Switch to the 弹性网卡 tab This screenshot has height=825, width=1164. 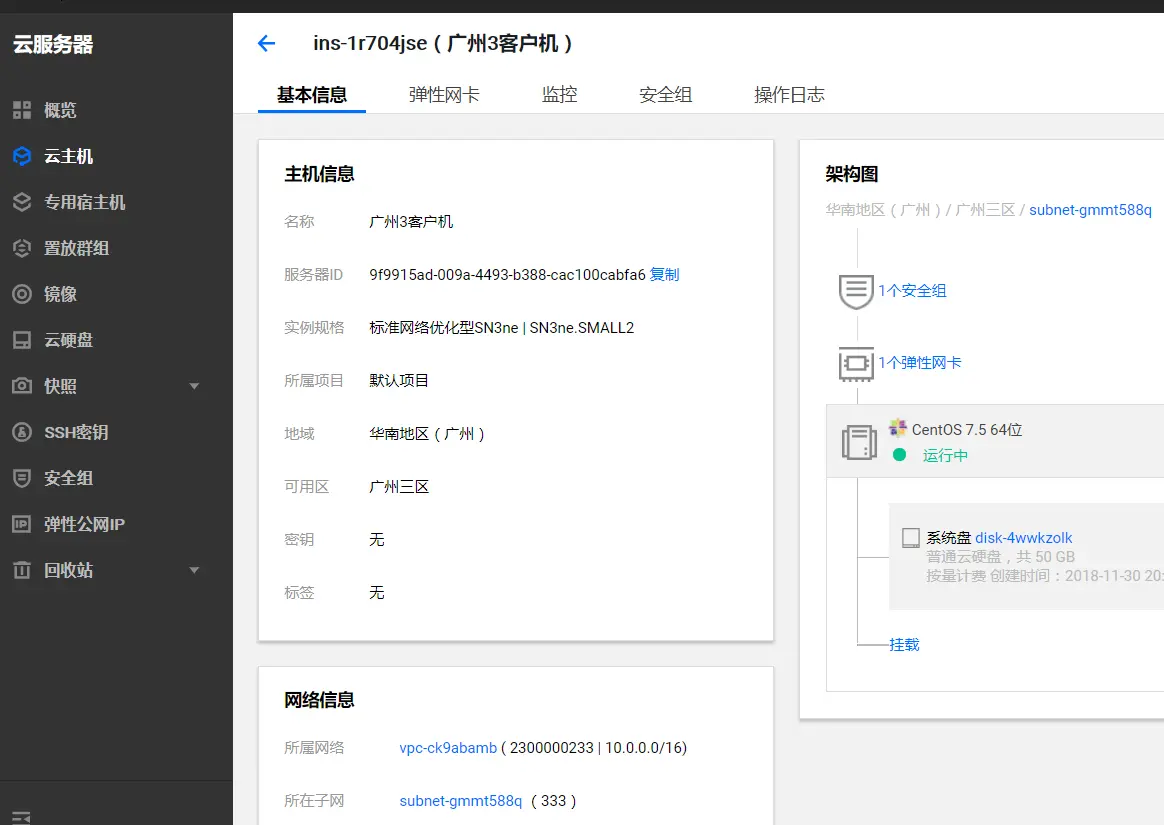(444, 95)
